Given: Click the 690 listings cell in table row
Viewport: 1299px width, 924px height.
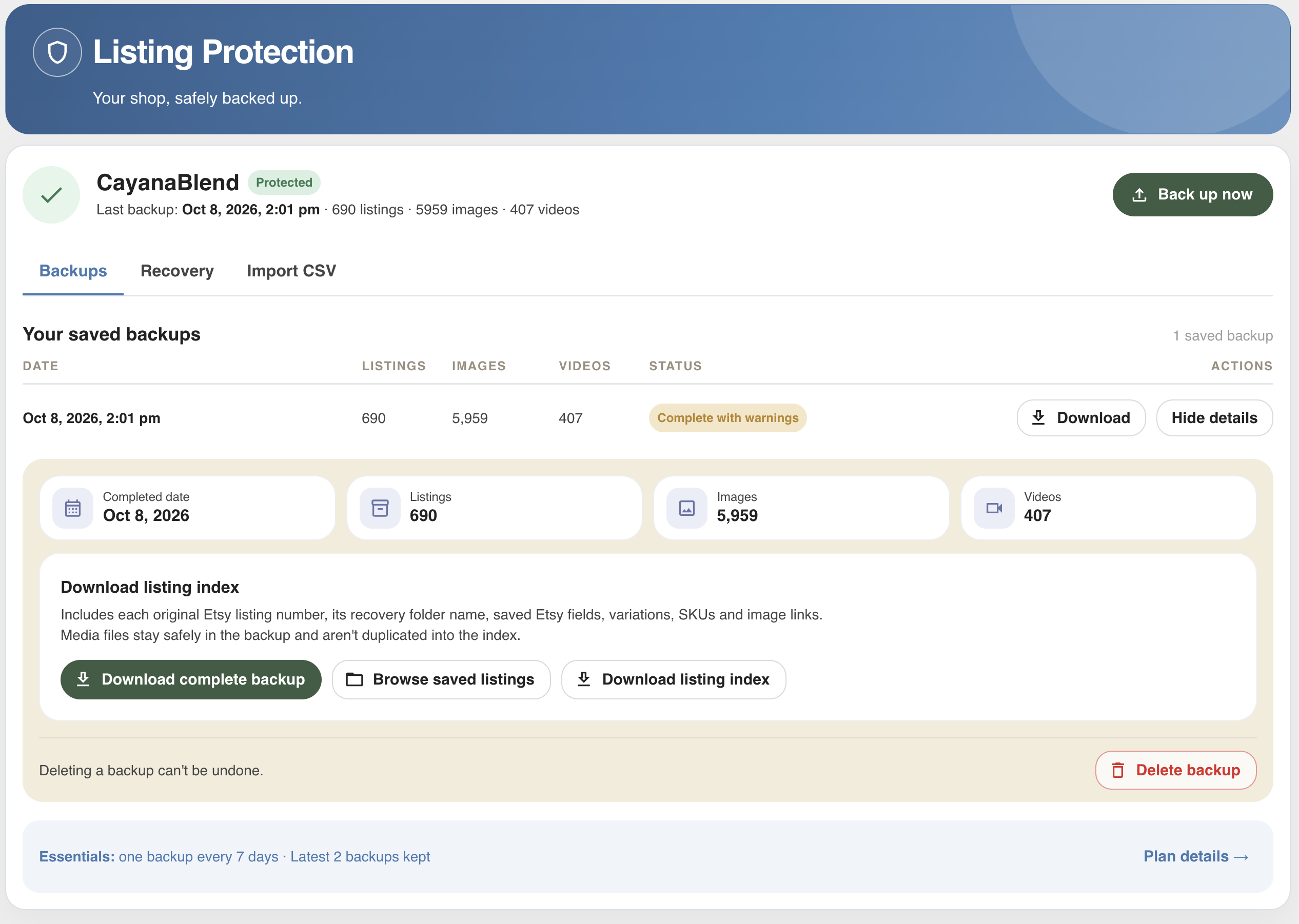Looking at the screenshot, I should (374, 419).
